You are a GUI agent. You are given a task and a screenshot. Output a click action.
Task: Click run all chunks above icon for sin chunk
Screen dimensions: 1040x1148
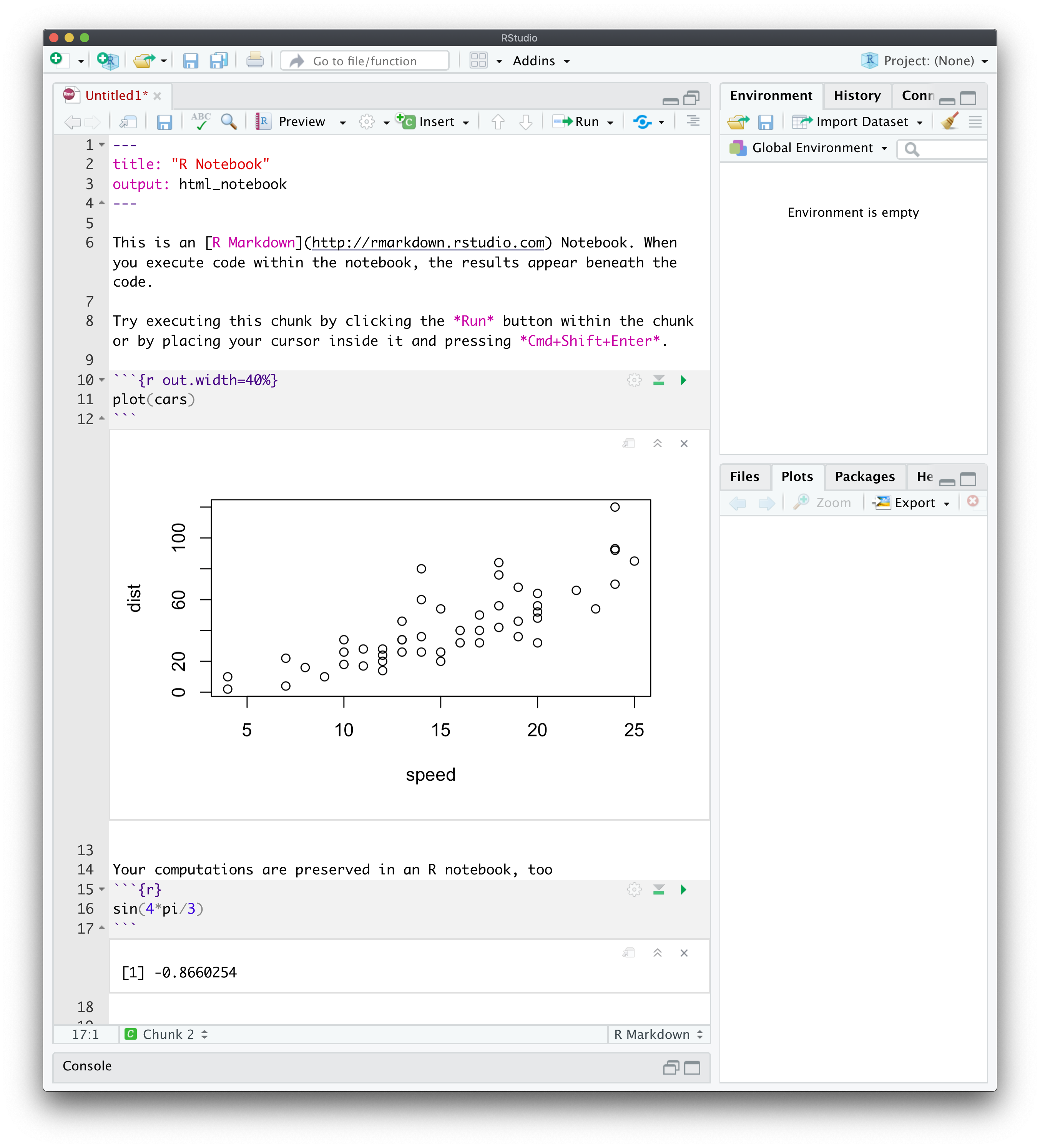coord(658,889)
